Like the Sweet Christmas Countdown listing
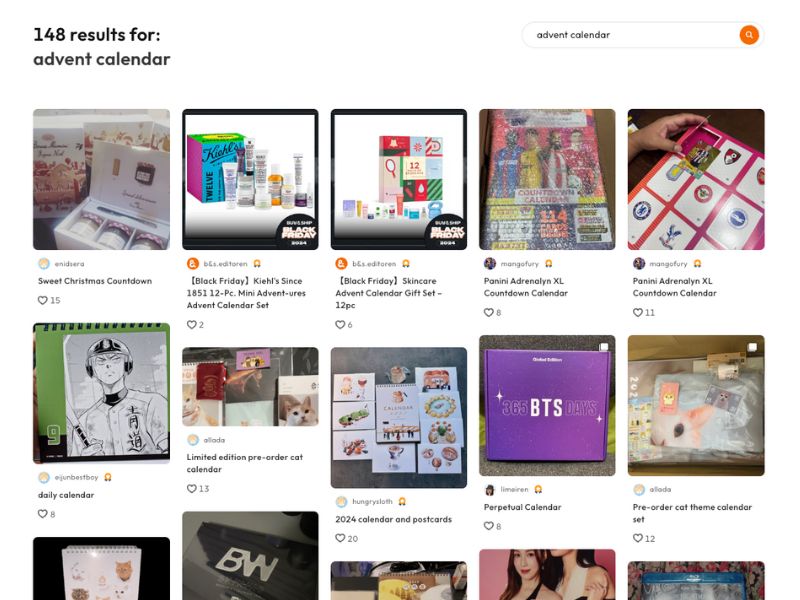 point(43,300)
